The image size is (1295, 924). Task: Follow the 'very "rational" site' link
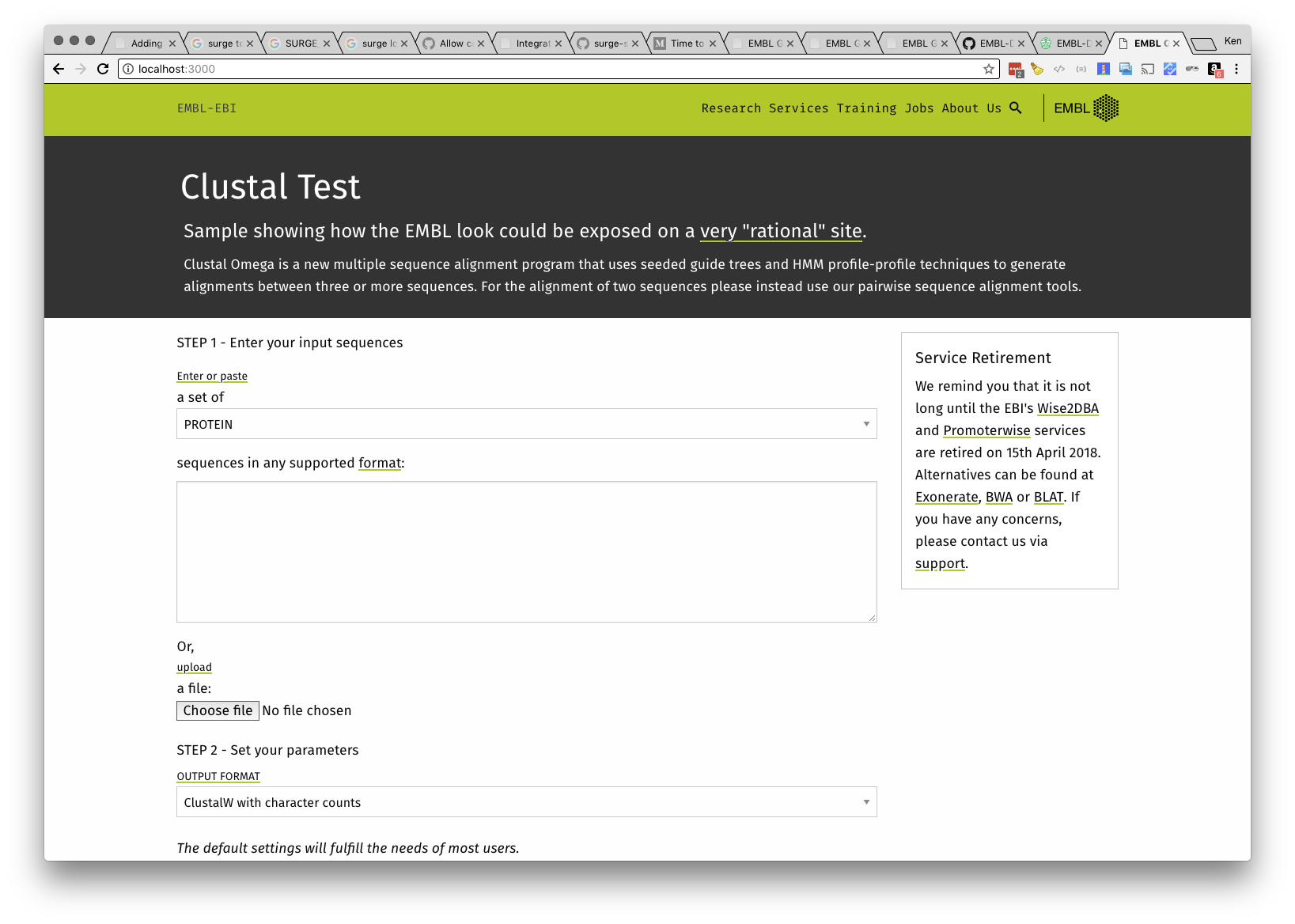tap(781, 231)
